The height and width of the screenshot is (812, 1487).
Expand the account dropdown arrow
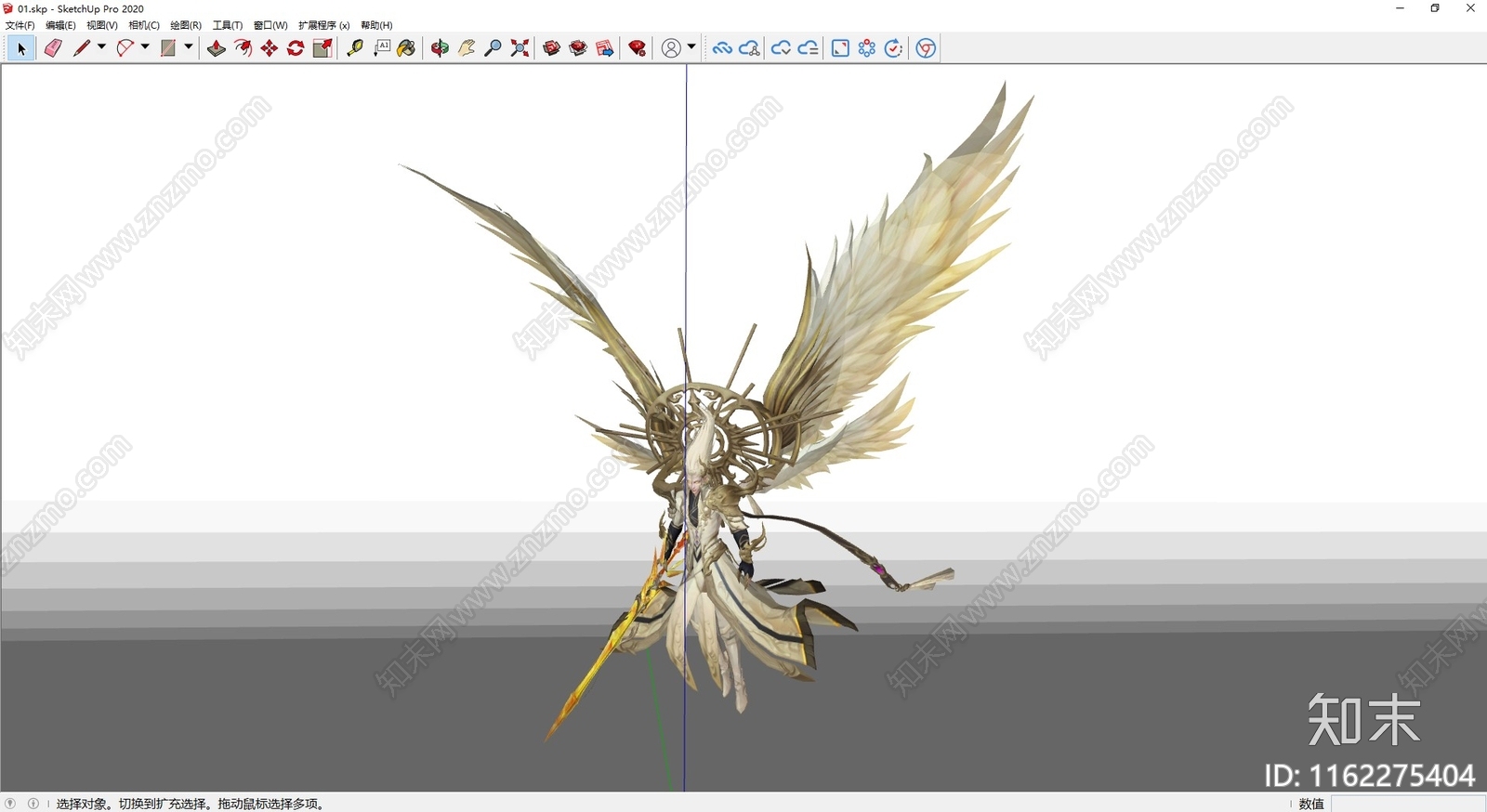[x=691, y=47]
